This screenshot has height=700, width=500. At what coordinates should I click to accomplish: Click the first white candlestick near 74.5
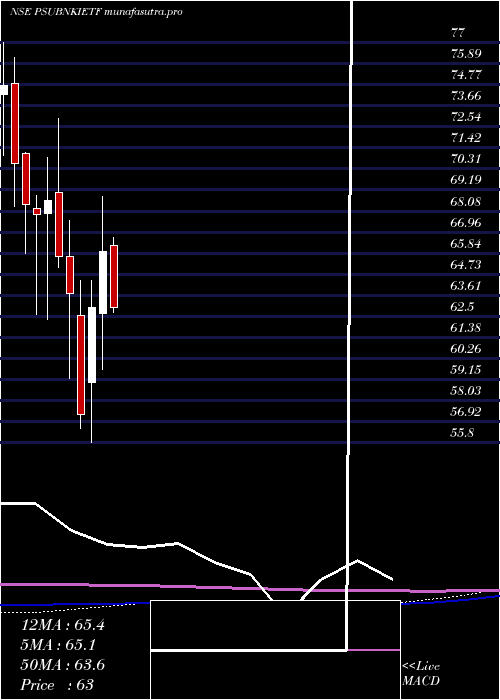(x=4, y=90)
